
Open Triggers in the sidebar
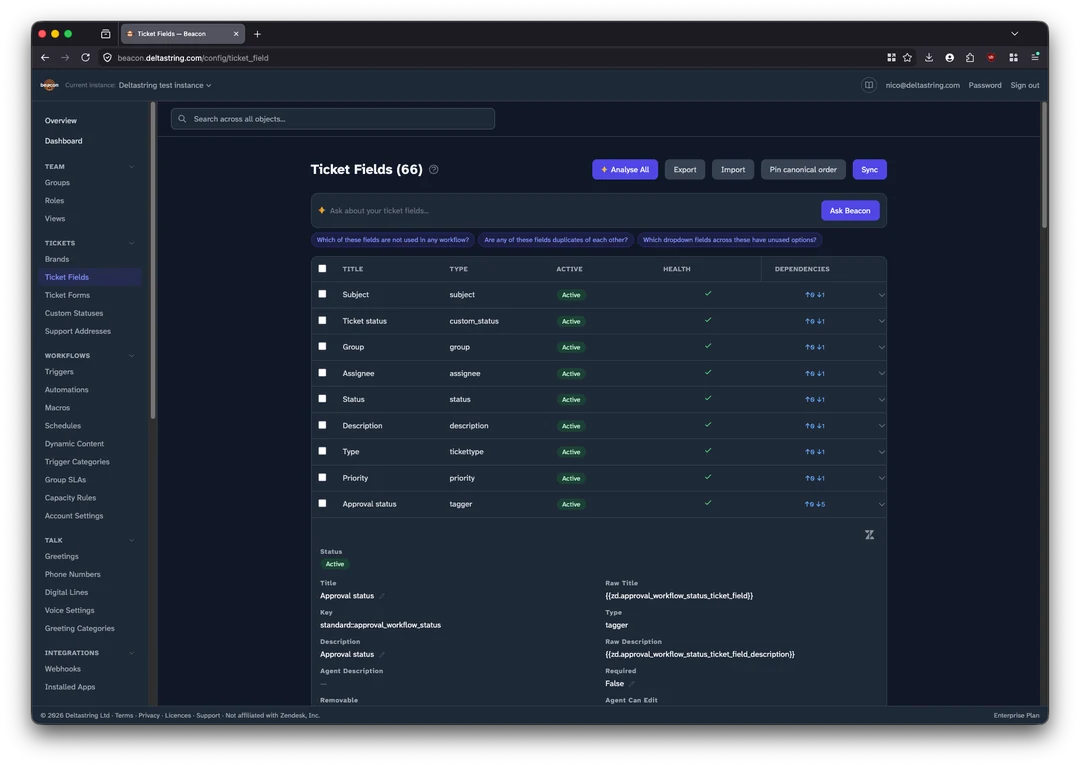click(59, 372)
